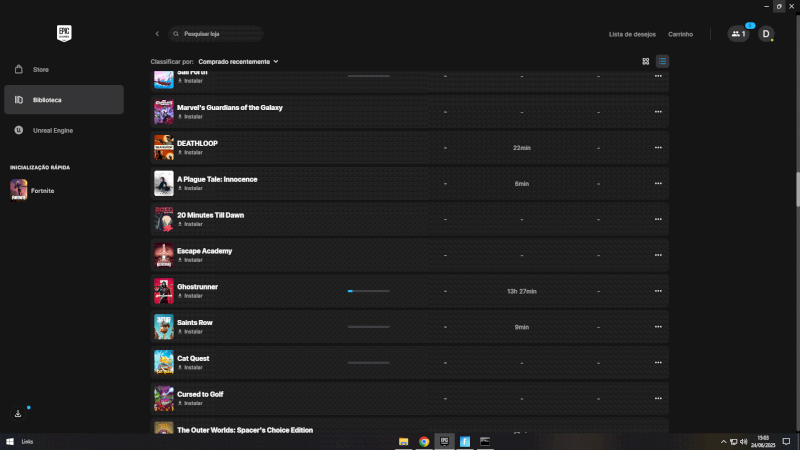Viewport: 800px width, 450px height.
Task: Open Lista de desejos
Action: (632, 34)
